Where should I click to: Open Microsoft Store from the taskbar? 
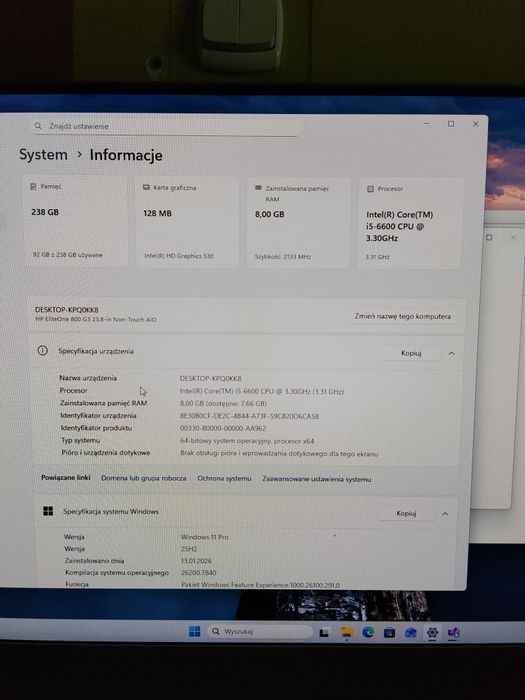coord(390,633)
